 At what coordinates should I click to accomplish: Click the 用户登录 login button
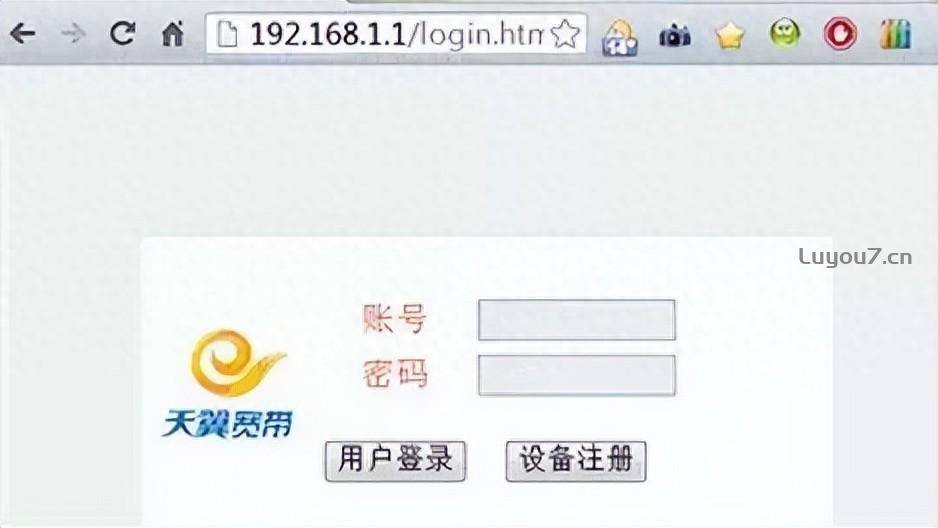tap(395, 461)
